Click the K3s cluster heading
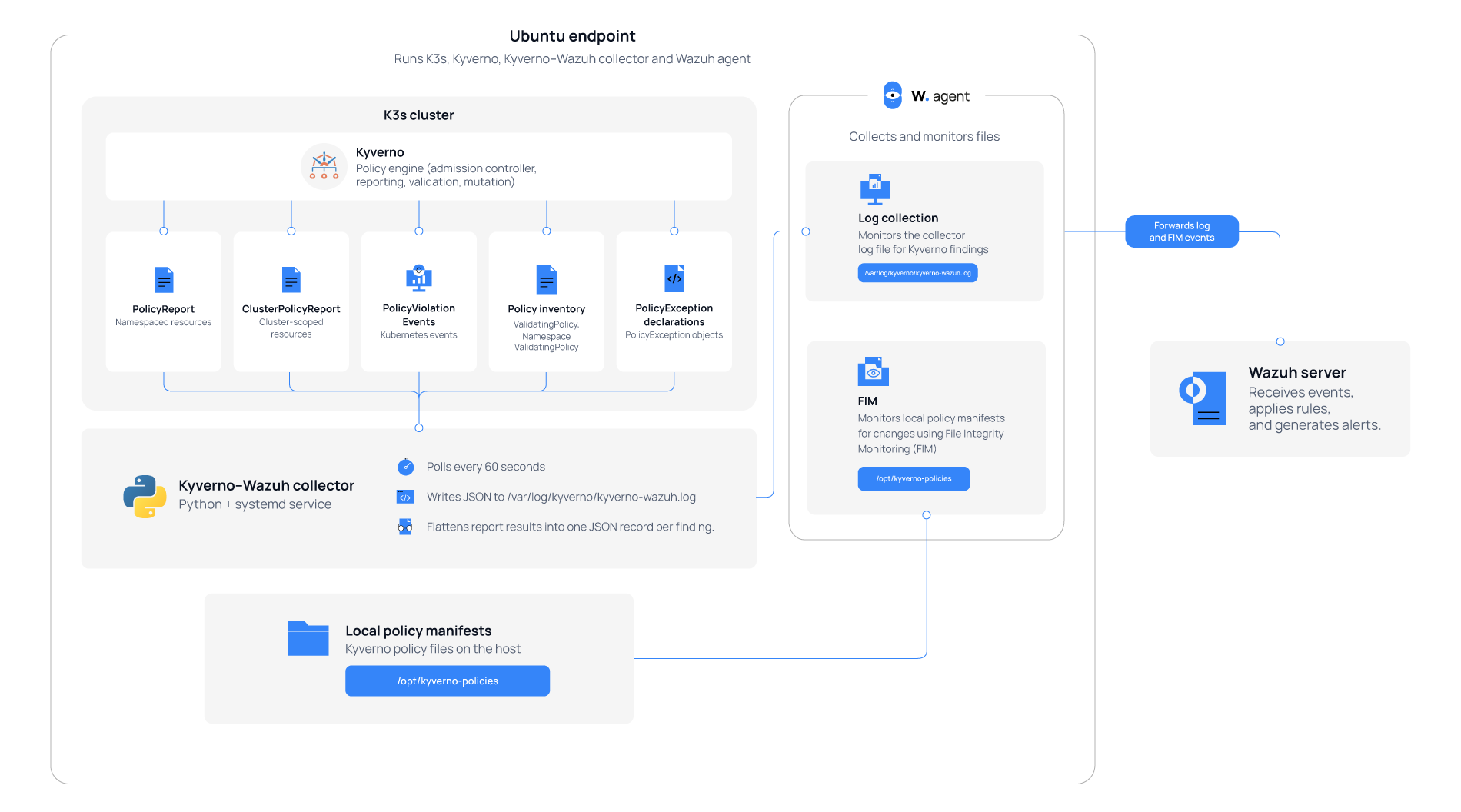 point(419,115)
